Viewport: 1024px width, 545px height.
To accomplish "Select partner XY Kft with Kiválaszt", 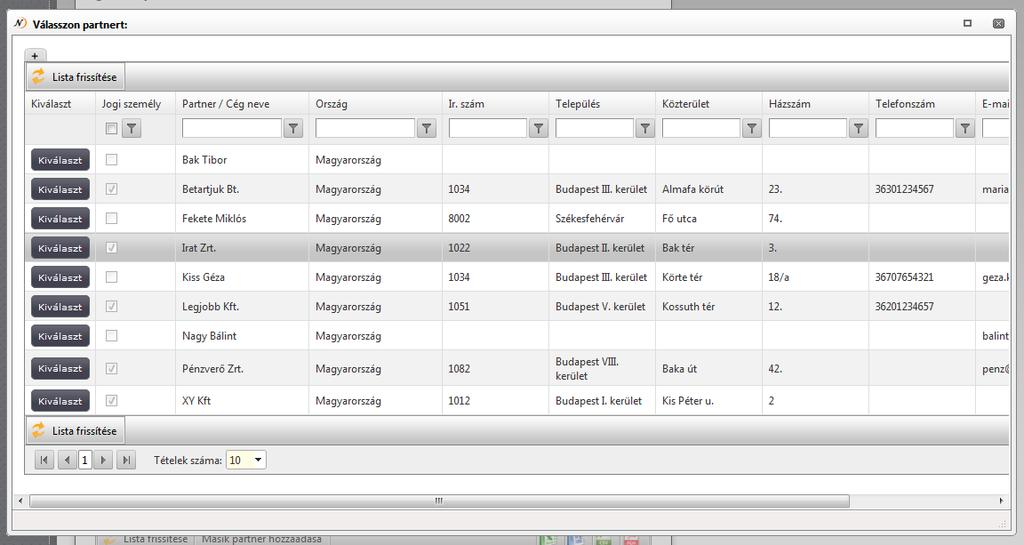I will pos(60,401).
